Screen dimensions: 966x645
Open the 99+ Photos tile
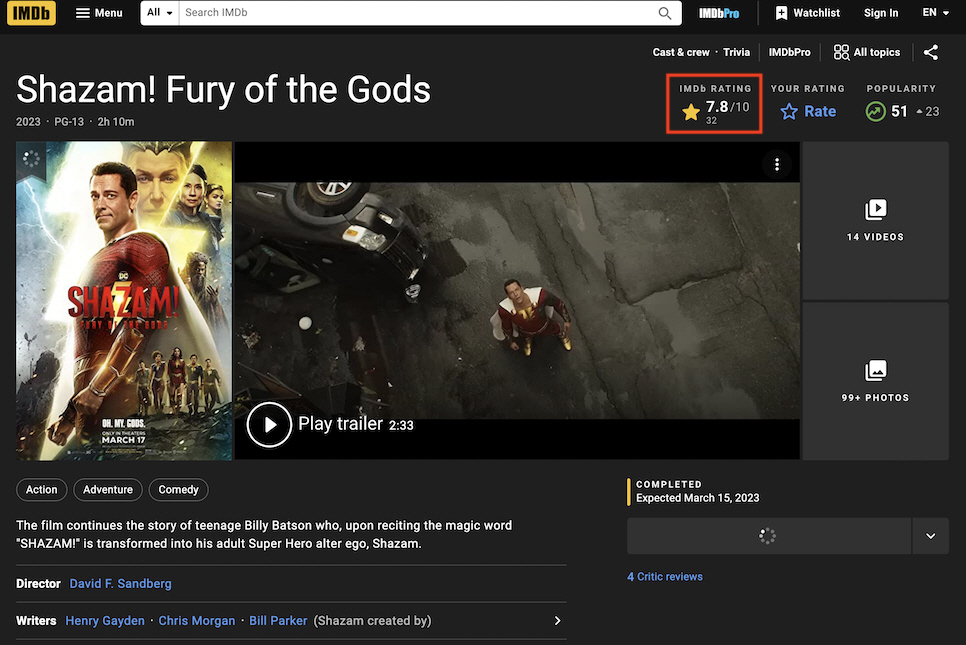pos(875,381)
